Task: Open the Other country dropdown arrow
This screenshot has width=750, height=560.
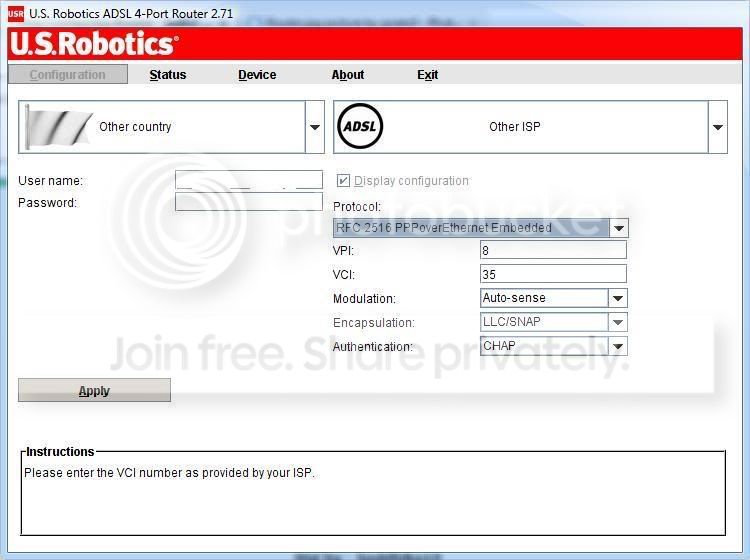Action: (x=315, y=127)
